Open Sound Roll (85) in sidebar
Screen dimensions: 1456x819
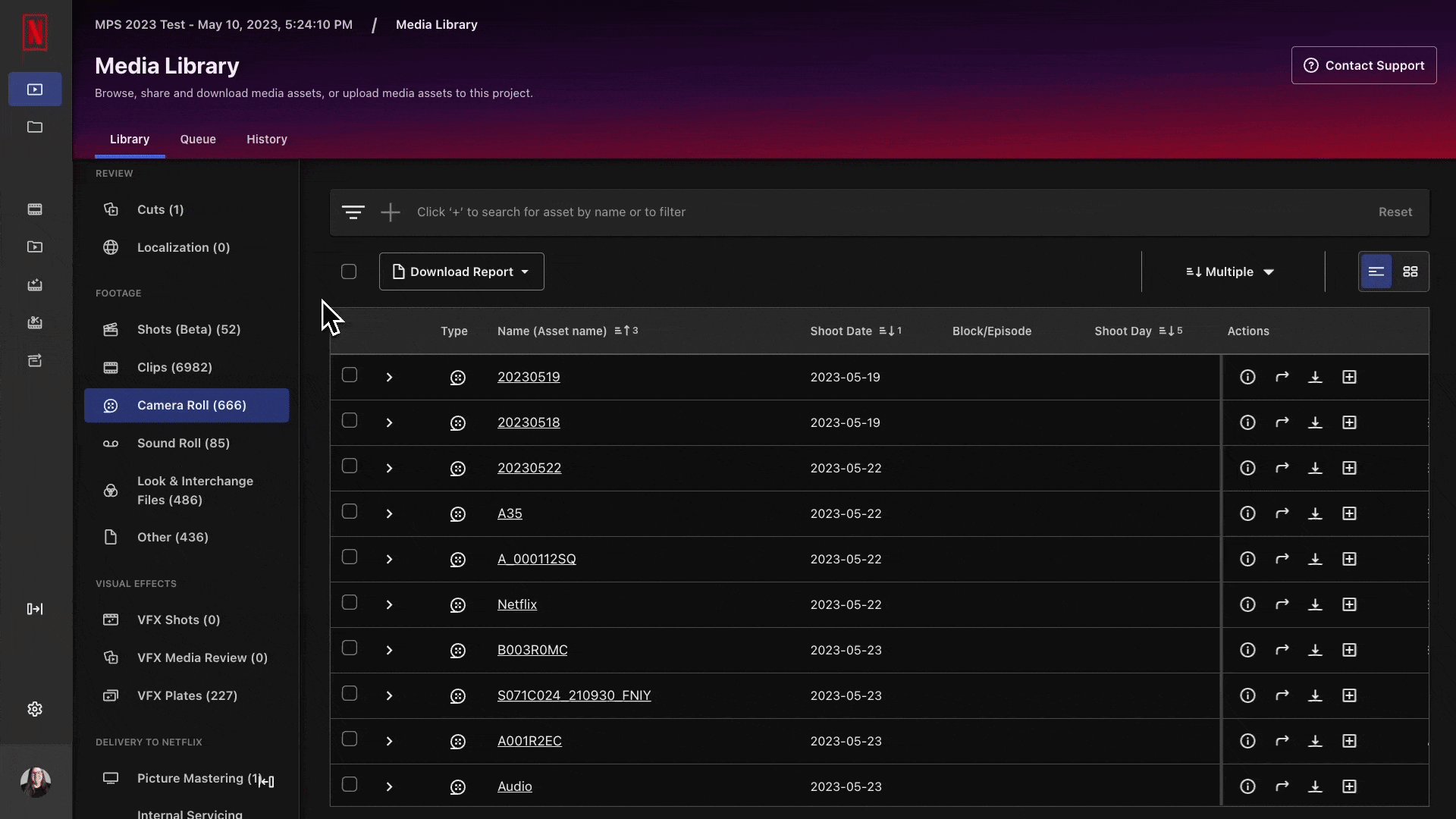click(x=187, y=443)
